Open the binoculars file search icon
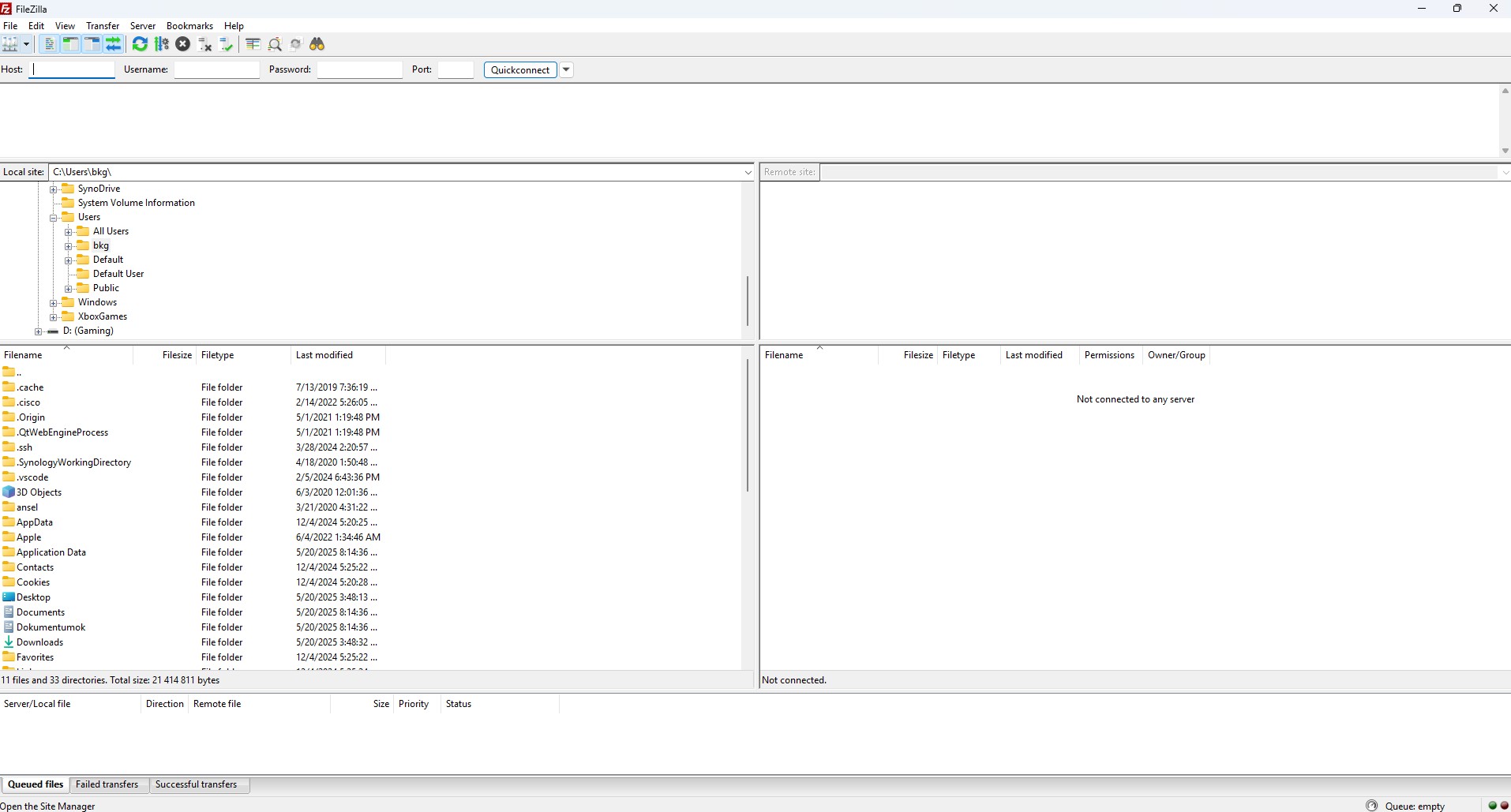The width and height of the screenshot is (1511, 812). point(317,44)
